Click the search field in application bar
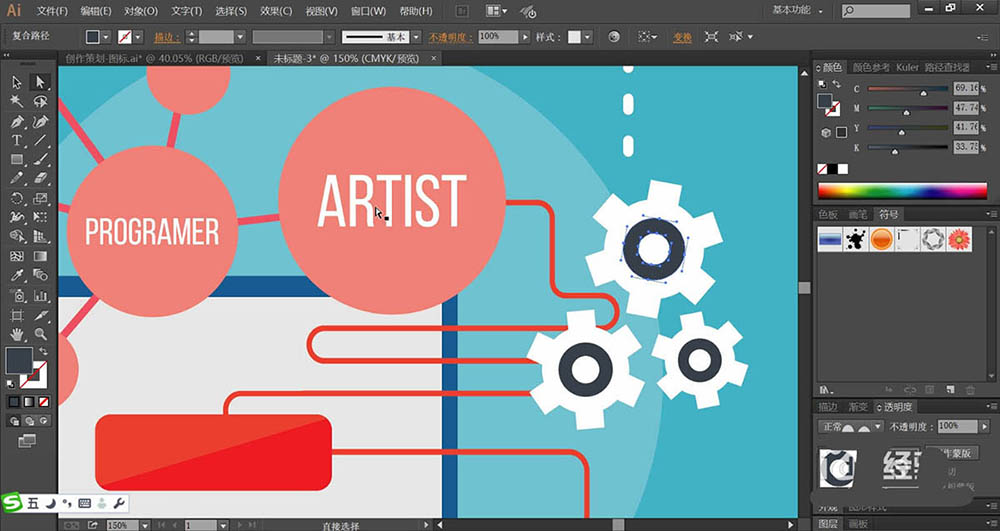 (x=876, y=11)
